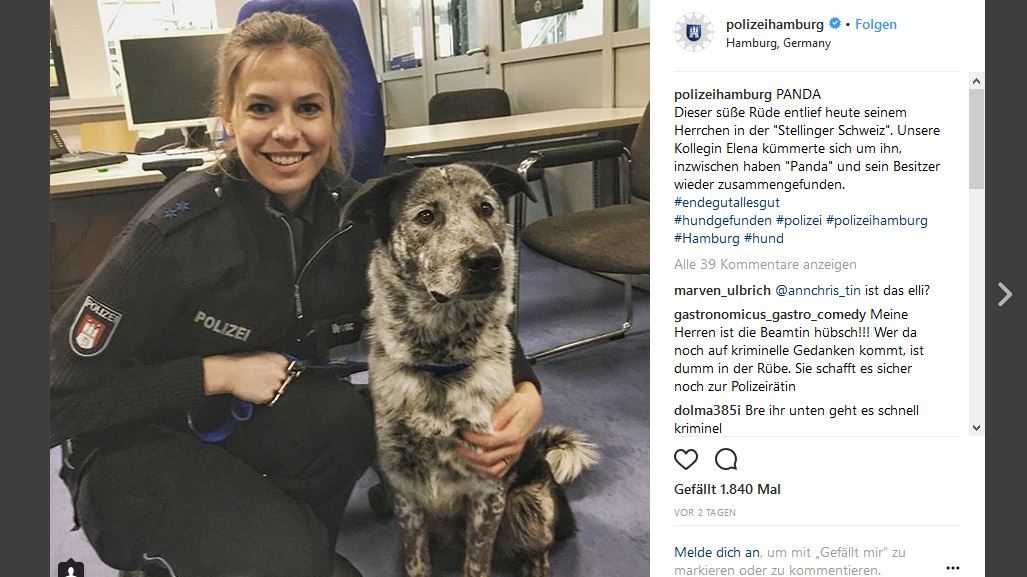Click the comments scrollbar thumb
1027x577 pixels.
(976, 139)
